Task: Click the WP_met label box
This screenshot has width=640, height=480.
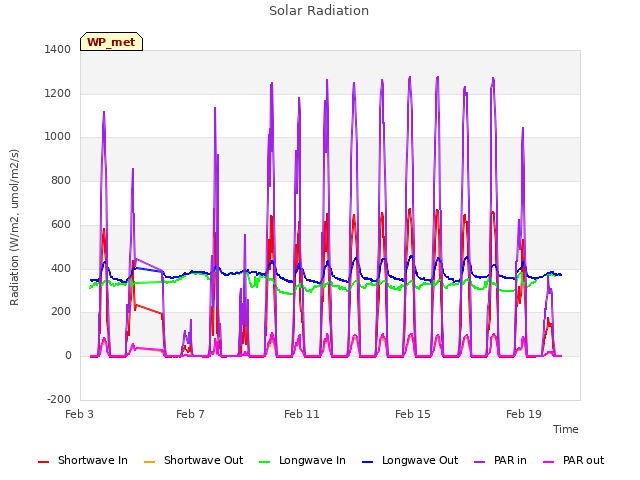Action: click(111, 42)
